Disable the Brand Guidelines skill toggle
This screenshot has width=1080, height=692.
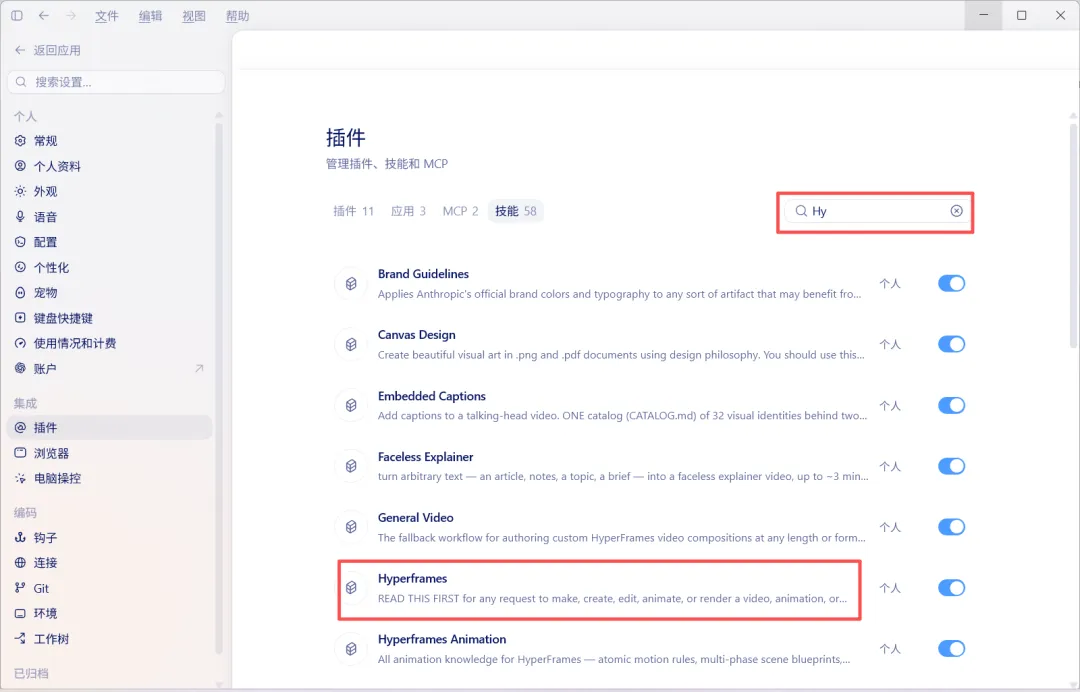click(x=951, y=283)
